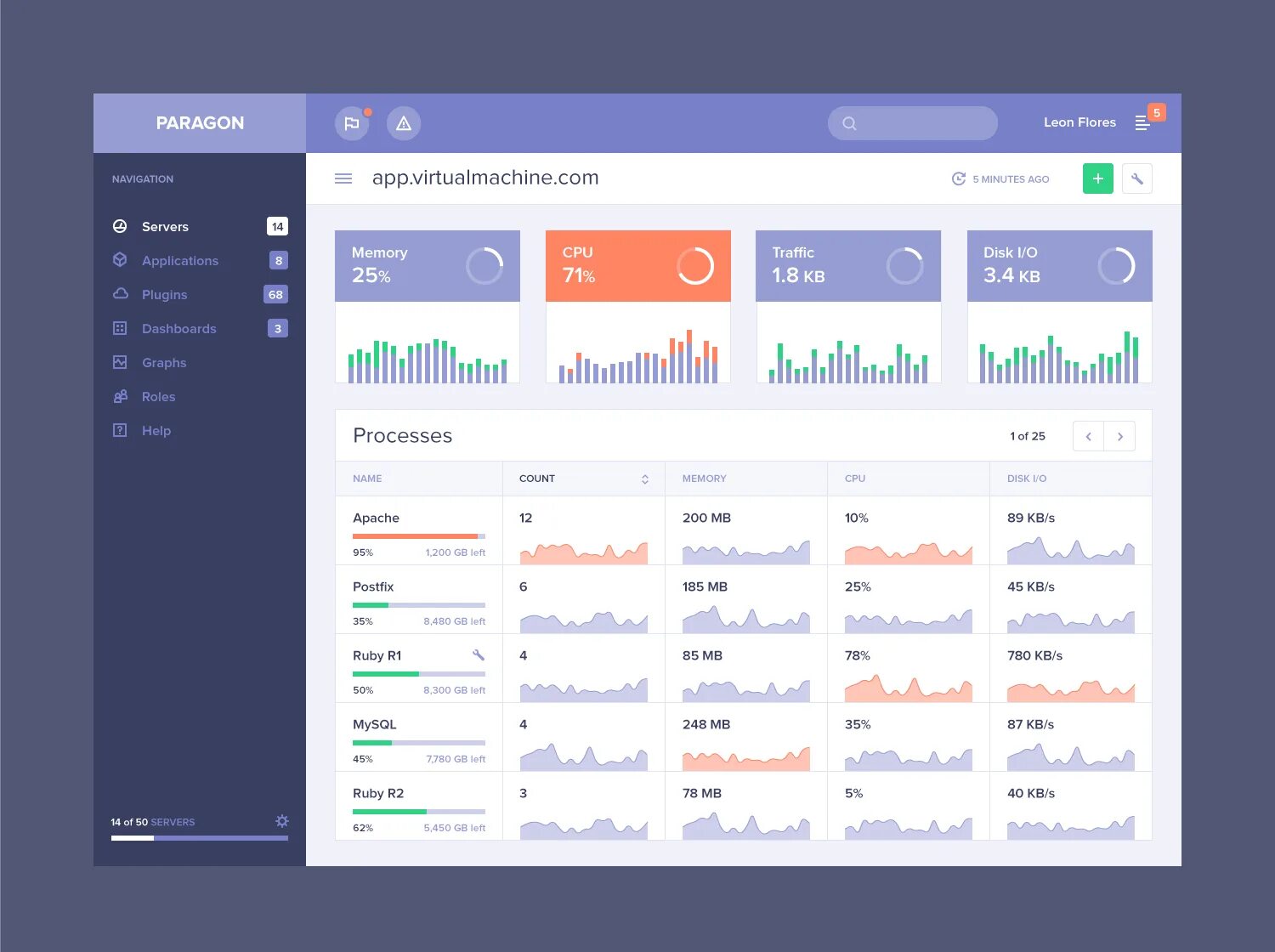Open the wrench settings button in header

point(1137,178)
